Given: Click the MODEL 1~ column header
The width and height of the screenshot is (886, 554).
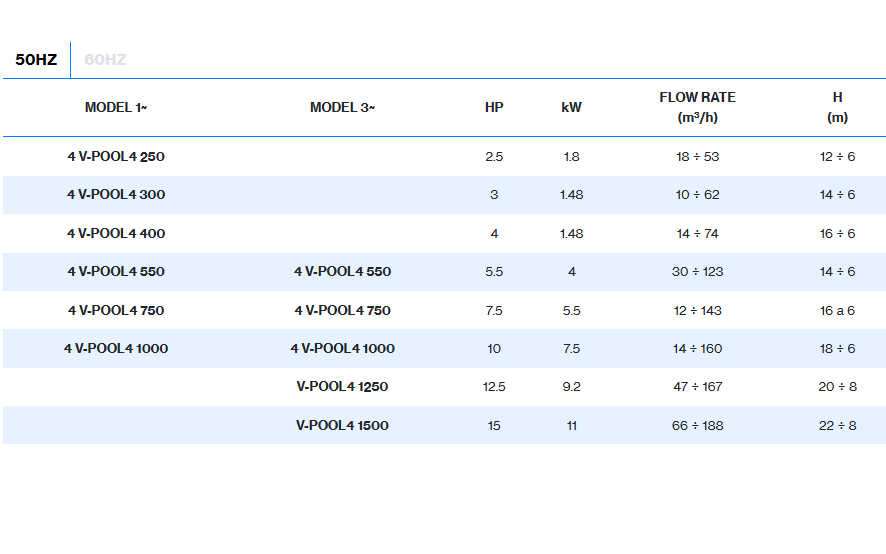Looking at the screenshot, I should tap(116, 108).
